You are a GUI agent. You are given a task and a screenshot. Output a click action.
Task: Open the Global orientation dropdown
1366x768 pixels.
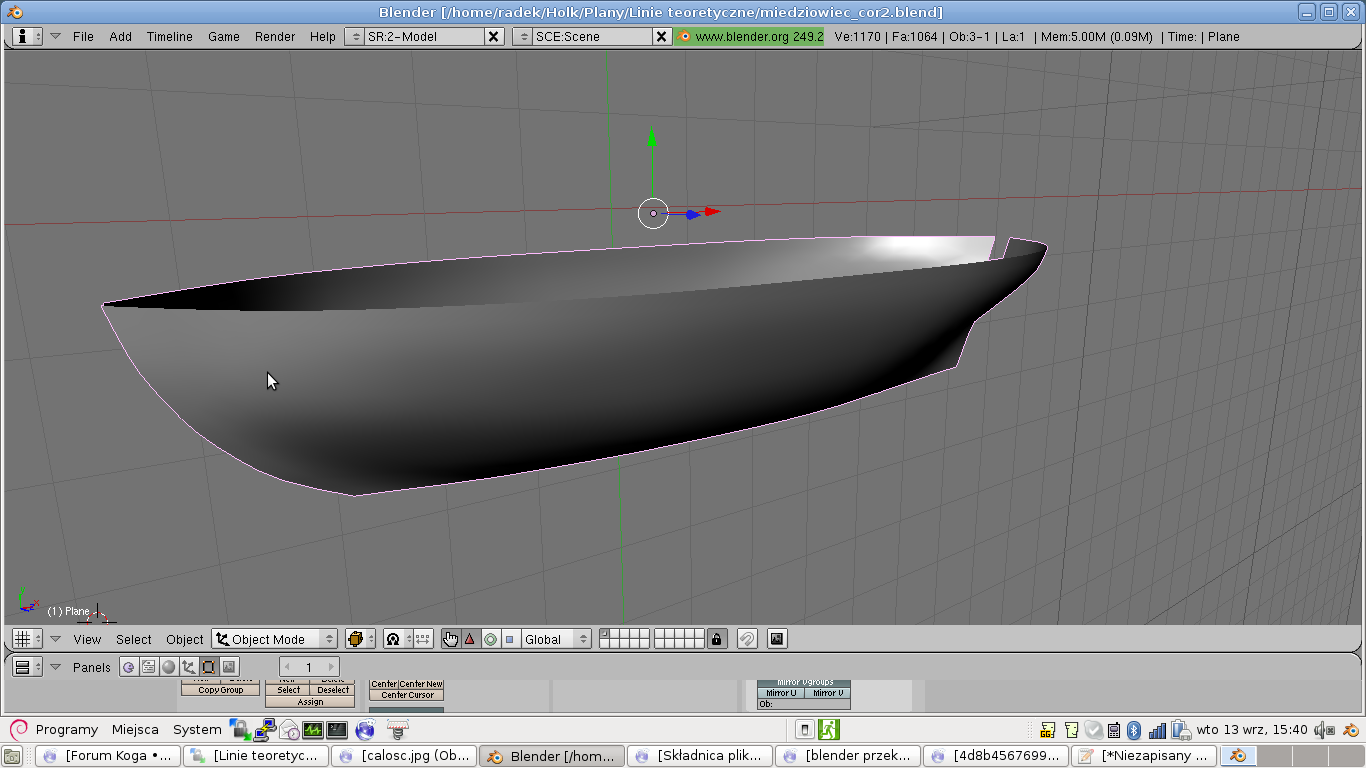[x=556, y=639]
